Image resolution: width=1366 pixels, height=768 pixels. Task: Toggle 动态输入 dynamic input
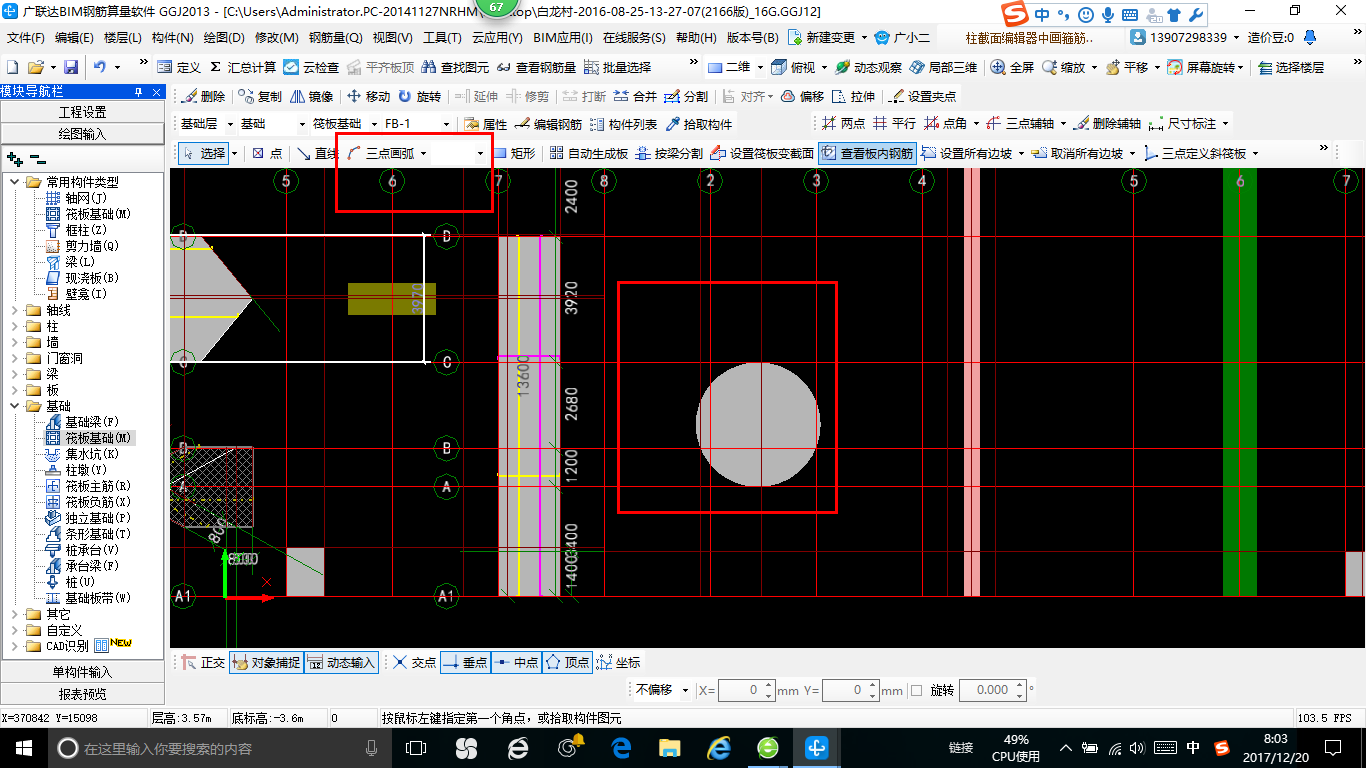tap(341, 662)
